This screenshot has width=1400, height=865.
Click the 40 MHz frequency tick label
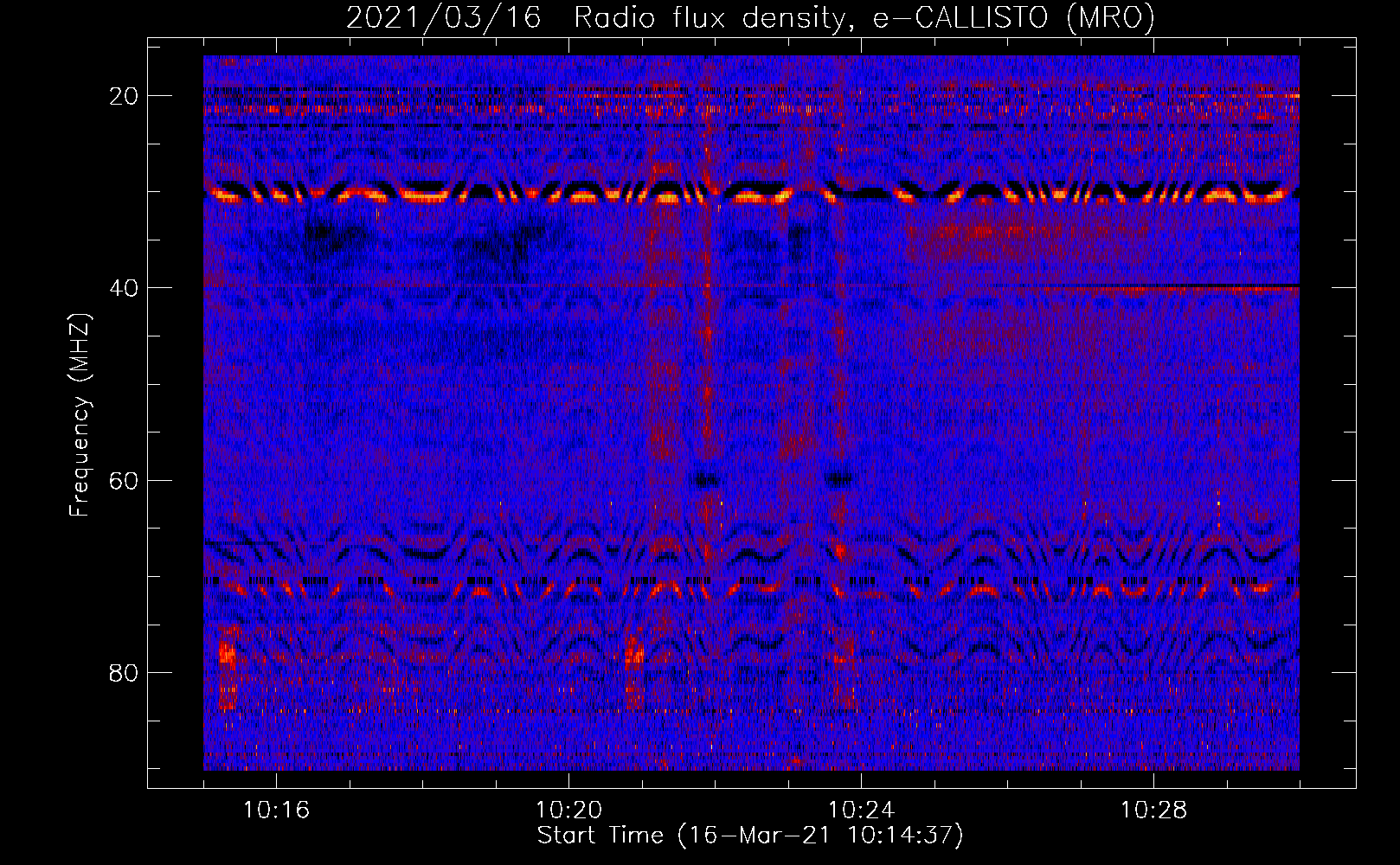125,287
